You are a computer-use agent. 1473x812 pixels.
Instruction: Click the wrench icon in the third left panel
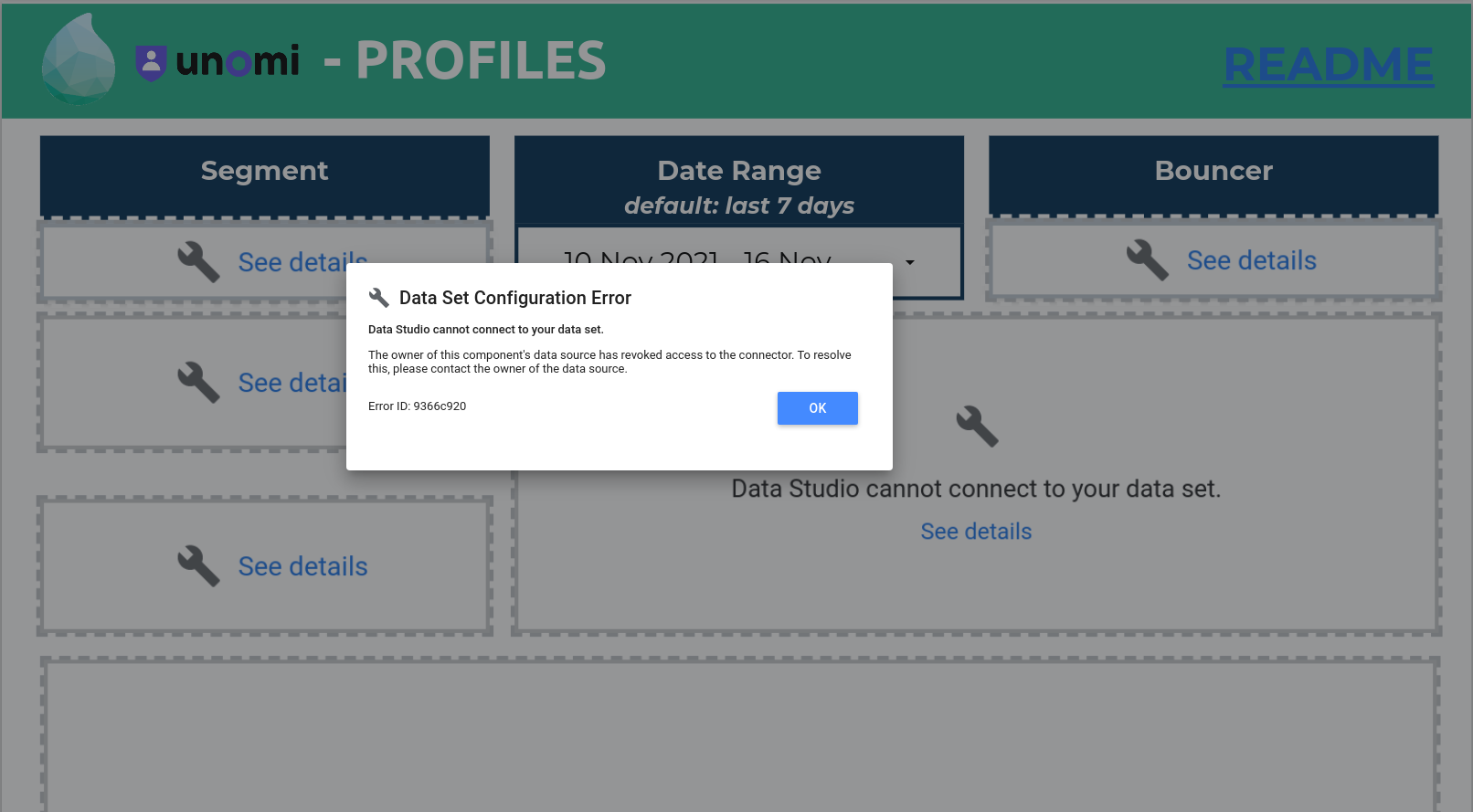pyautogui.click(x=198, y=565)
